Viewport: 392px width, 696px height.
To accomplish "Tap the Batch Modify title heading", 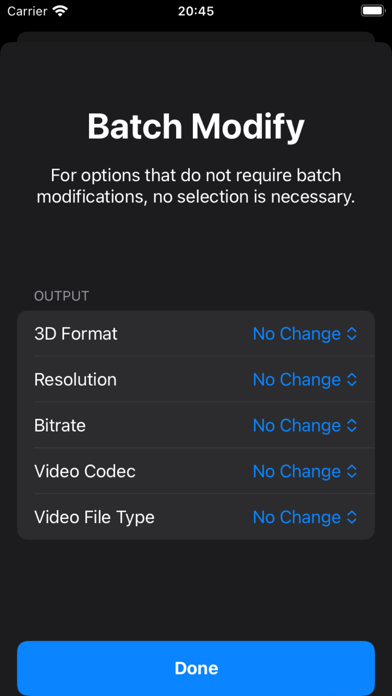I will (x=196, y=127).
